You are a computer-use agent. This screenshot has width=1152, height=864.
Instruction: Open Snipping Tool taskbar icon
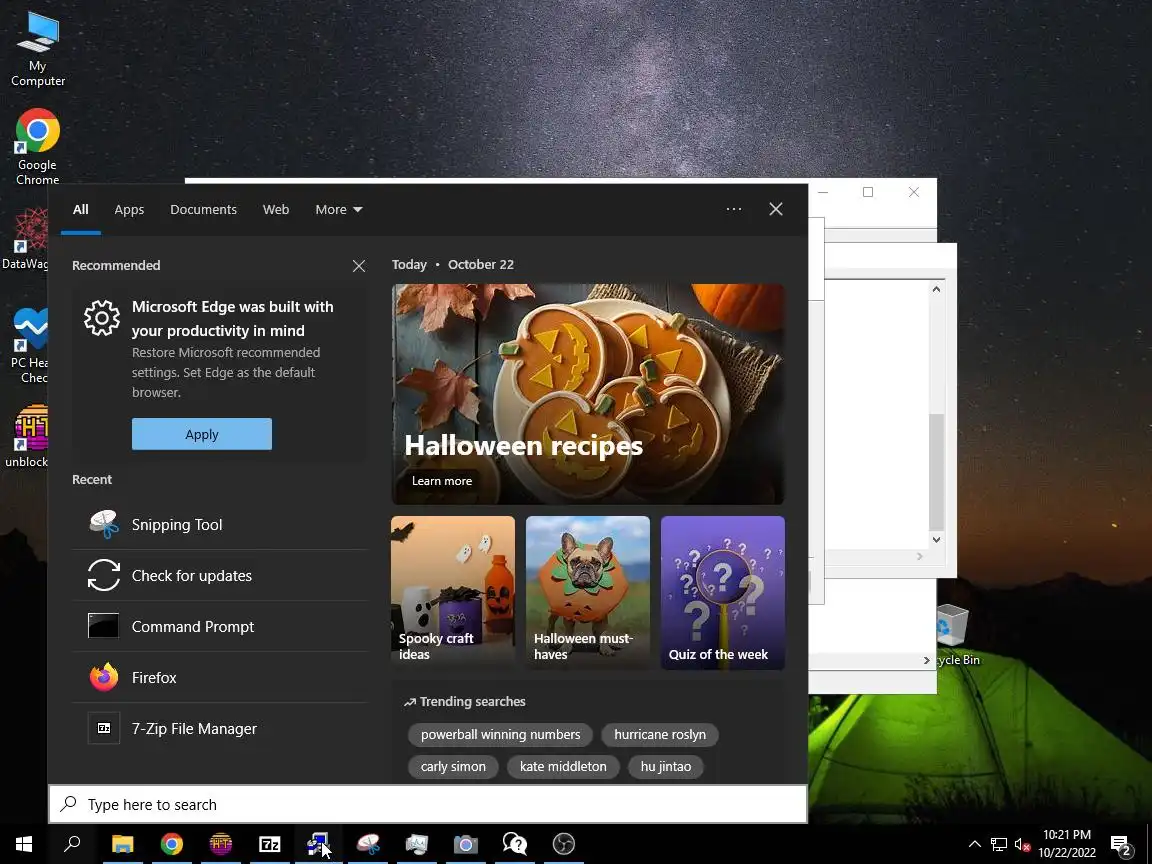[x=367, y=844]
